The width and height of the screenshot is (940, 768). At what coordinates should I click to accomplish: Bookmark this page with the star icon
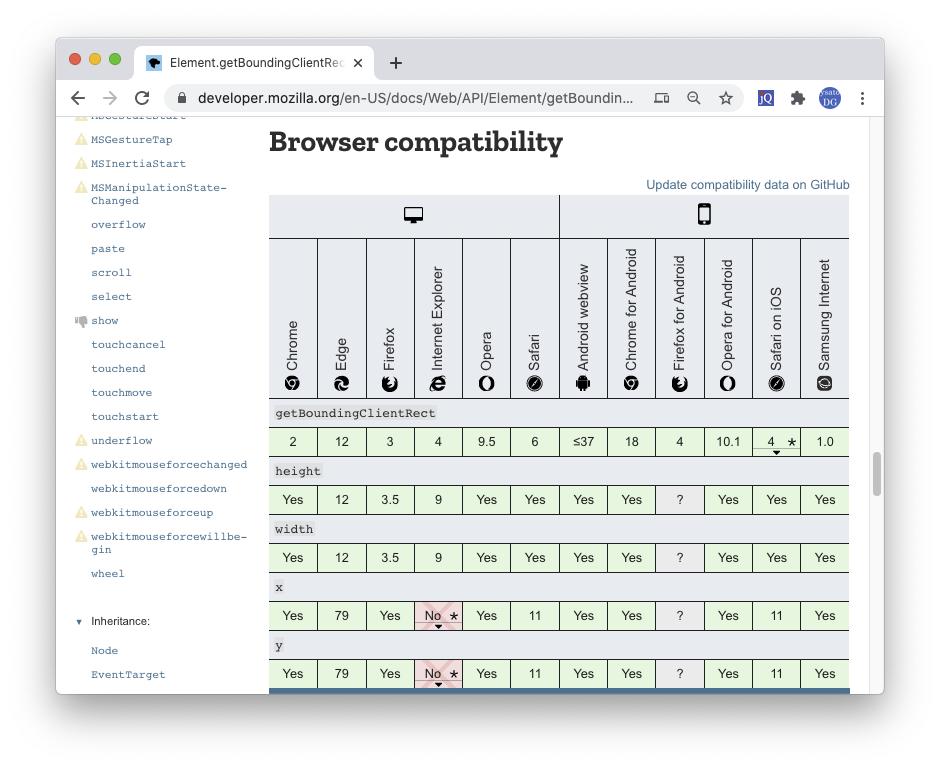(726, 98)
